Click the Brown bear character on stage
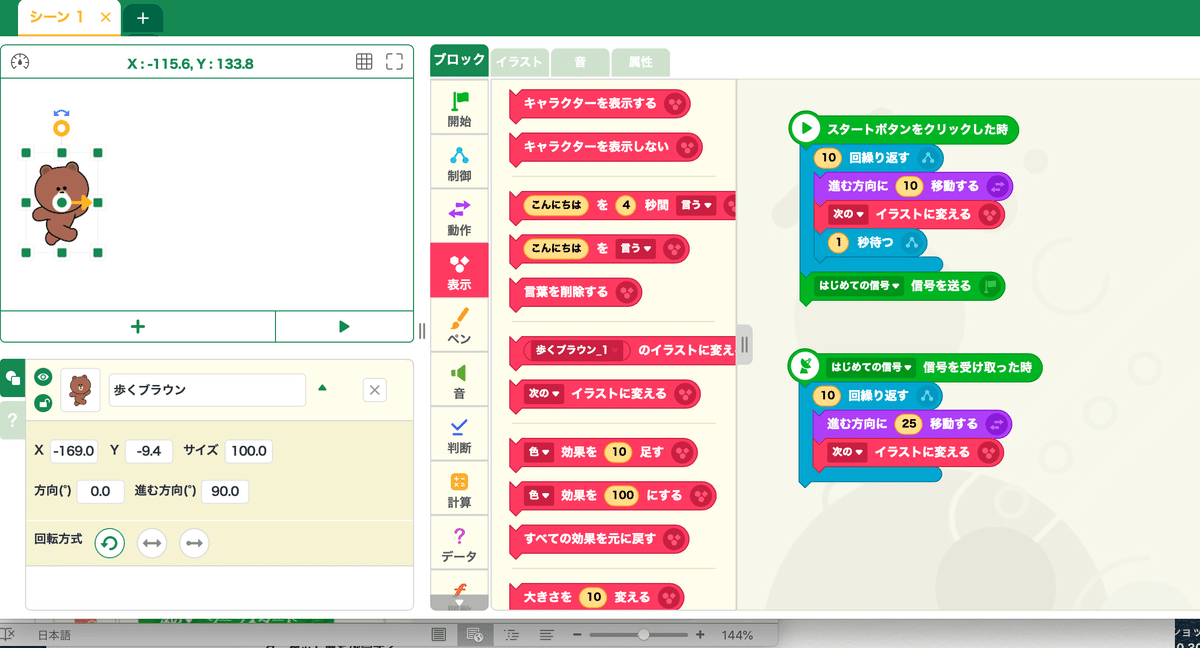The width and height of the screenshot is (1200, 648). [60, 201]
